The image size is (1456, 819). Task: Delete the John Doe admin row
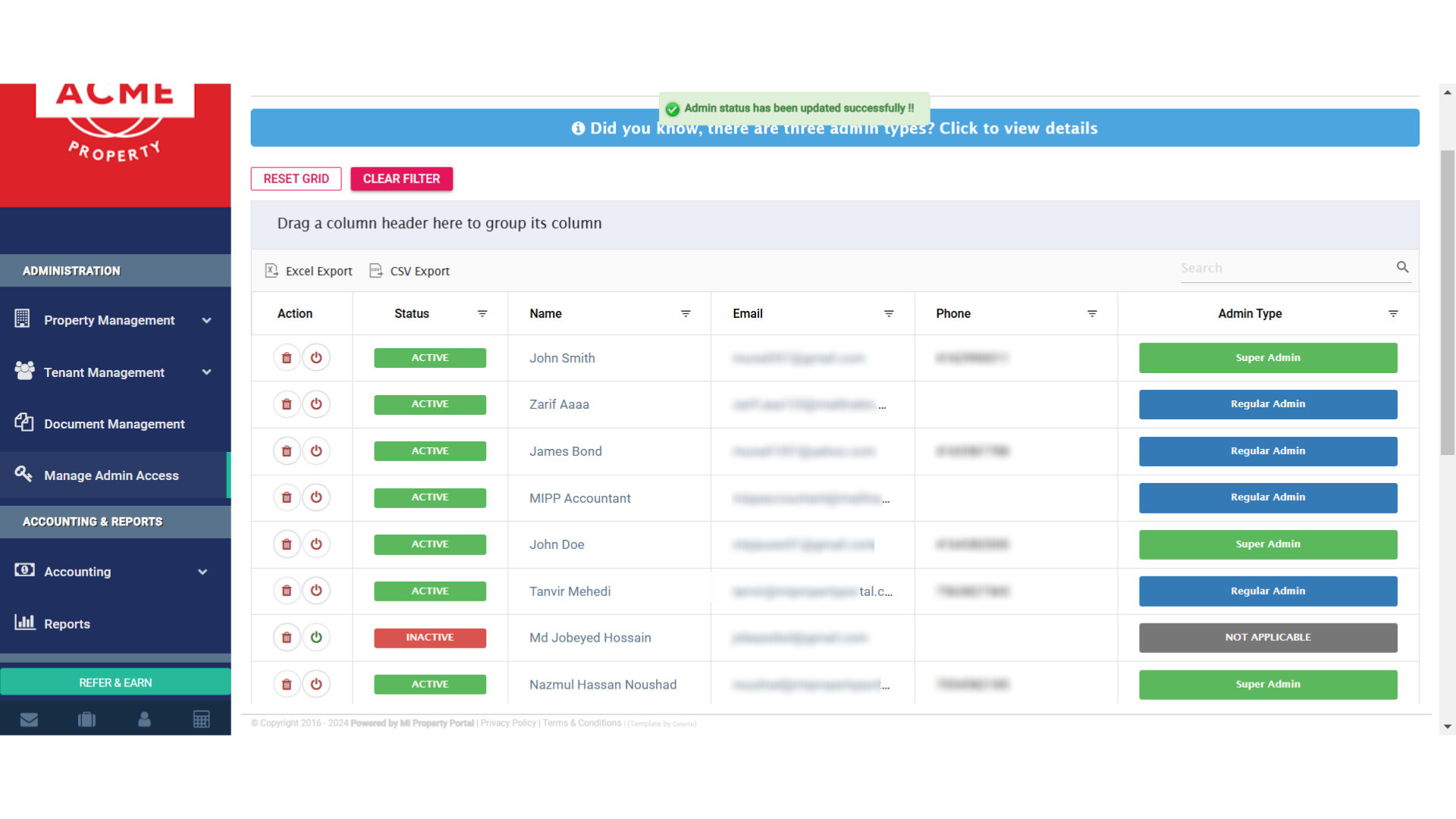[x=287, y=544]
